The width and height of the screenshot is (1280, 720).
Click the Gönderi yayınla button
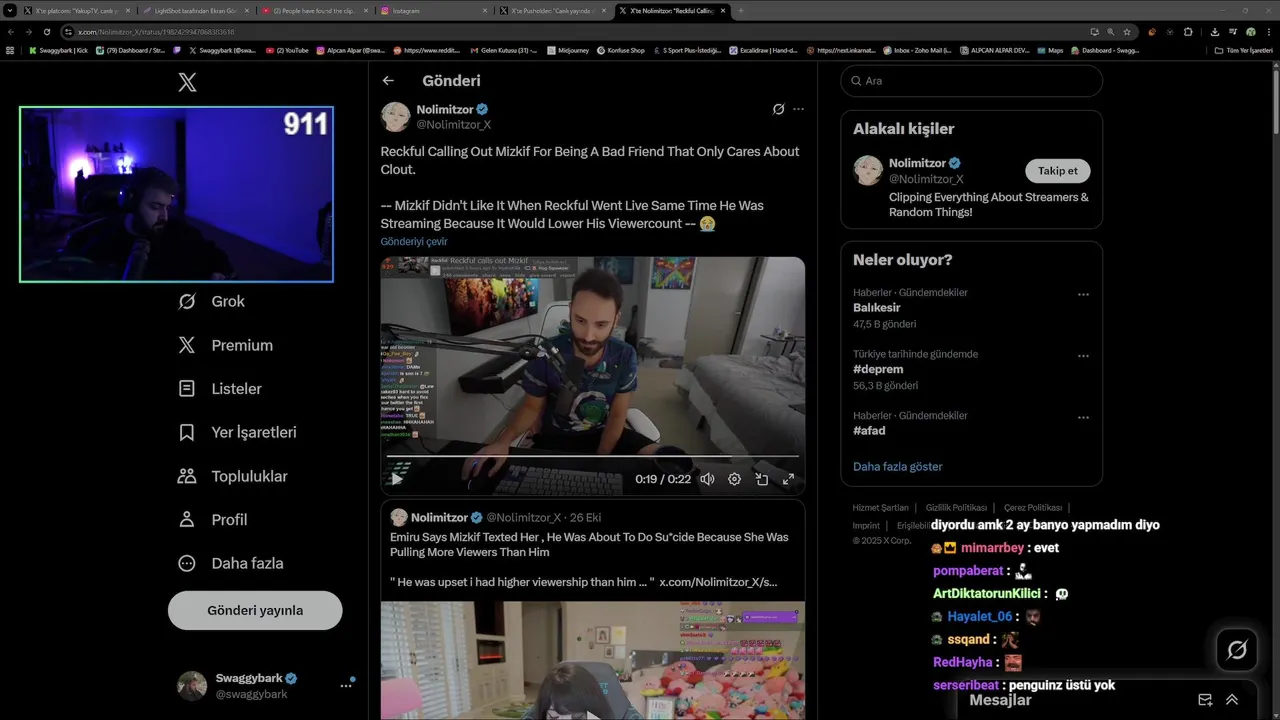pyautogui.click(x=255, y=610)
